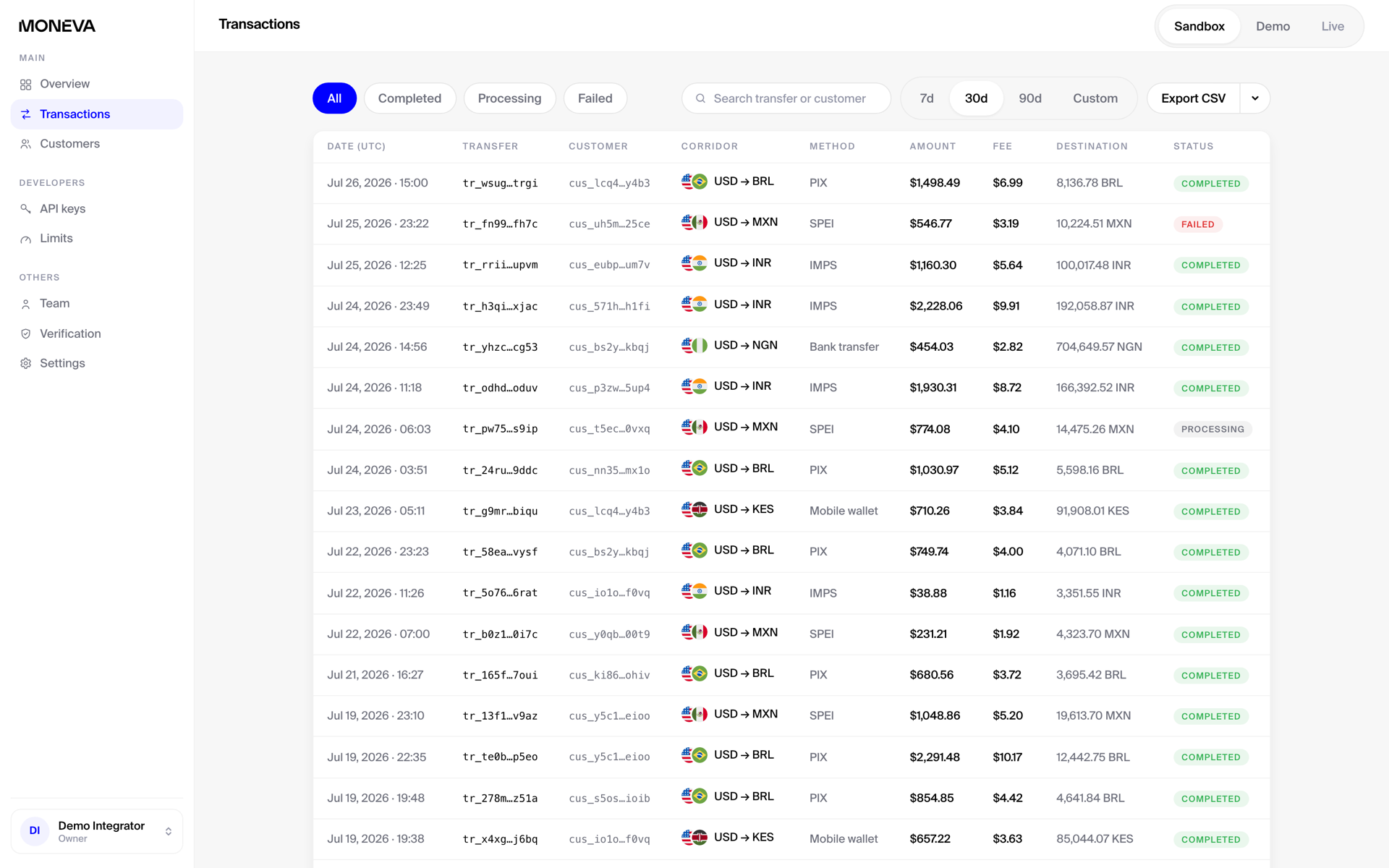Select the Completed filter tab
Image resolution: width=1389 pixels, height=868 pixels.
pos(409,98)
